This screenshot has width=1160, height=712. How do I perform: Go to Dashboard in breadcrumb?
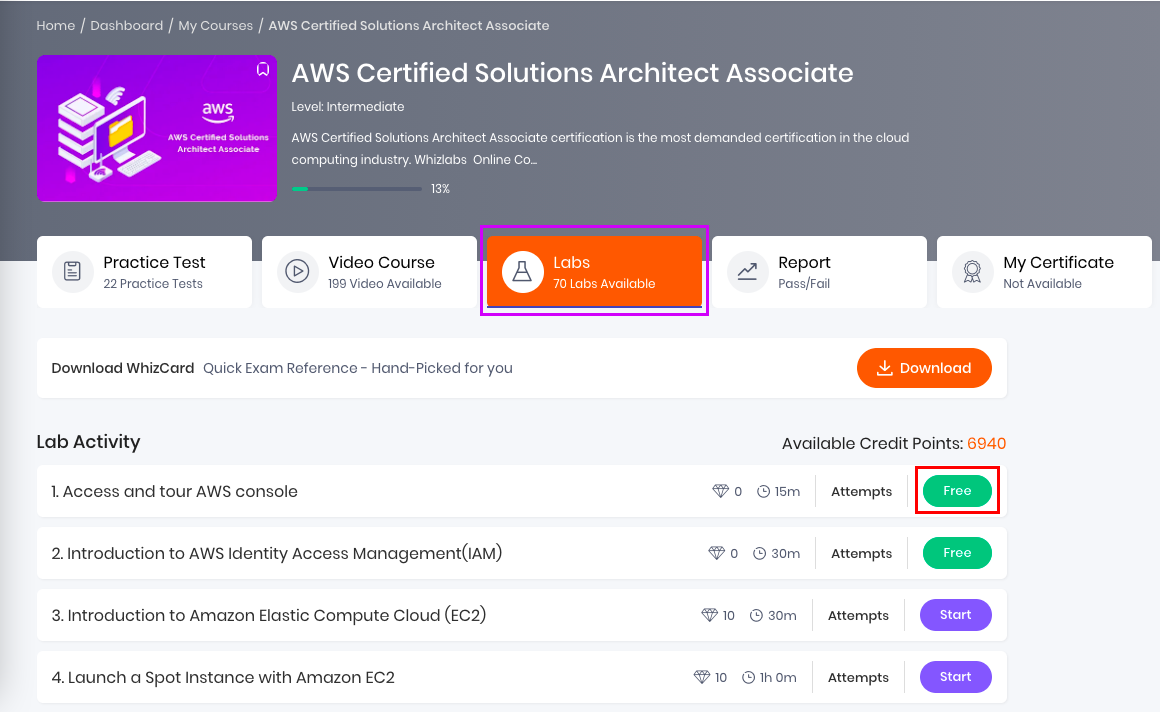coord(127,25)
